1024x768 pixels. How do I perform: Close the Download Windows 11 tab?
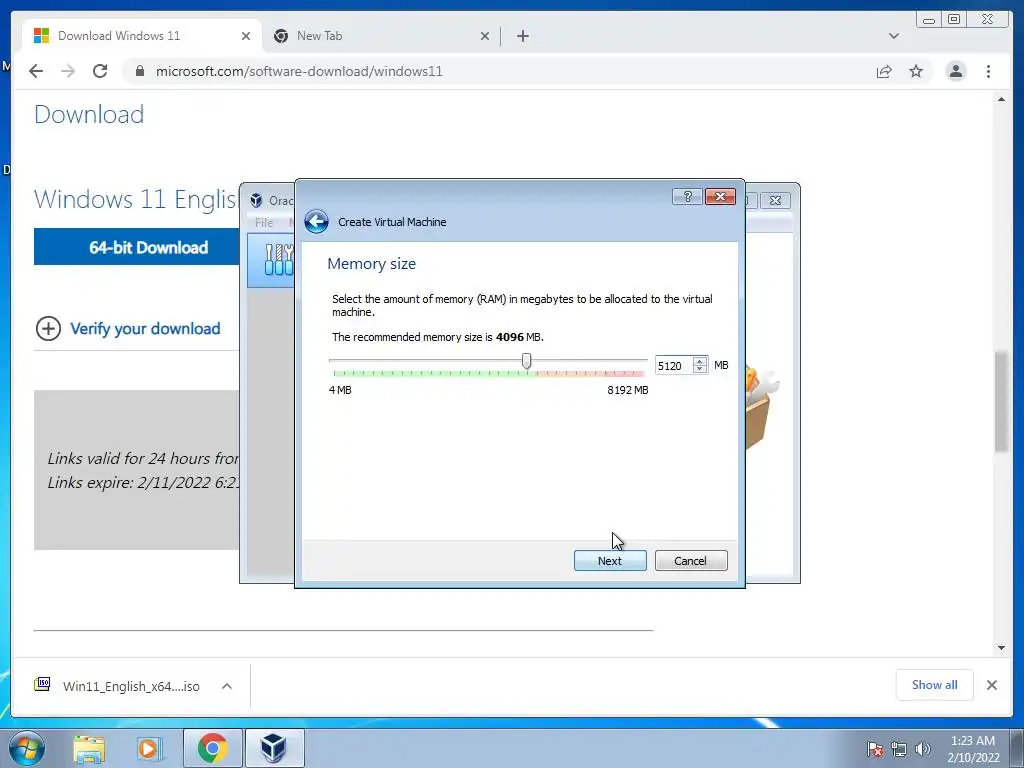(246, 36)
